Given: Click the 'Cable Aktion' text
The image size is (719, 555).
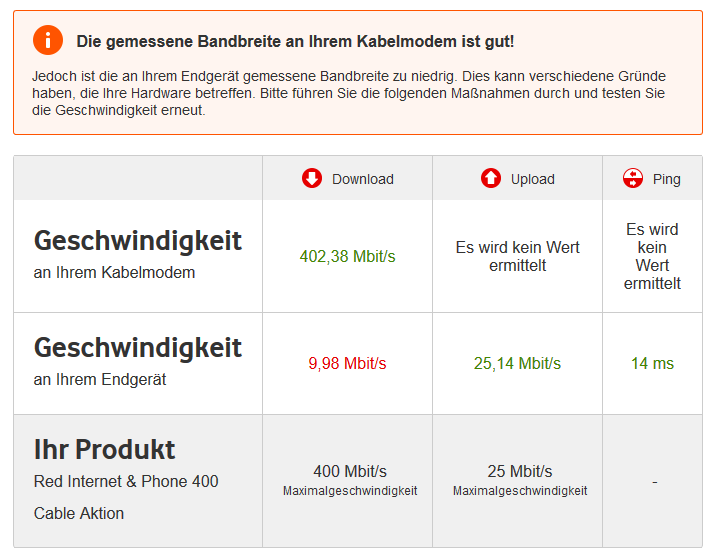Looking at the screenshot, I should (79, 513).
